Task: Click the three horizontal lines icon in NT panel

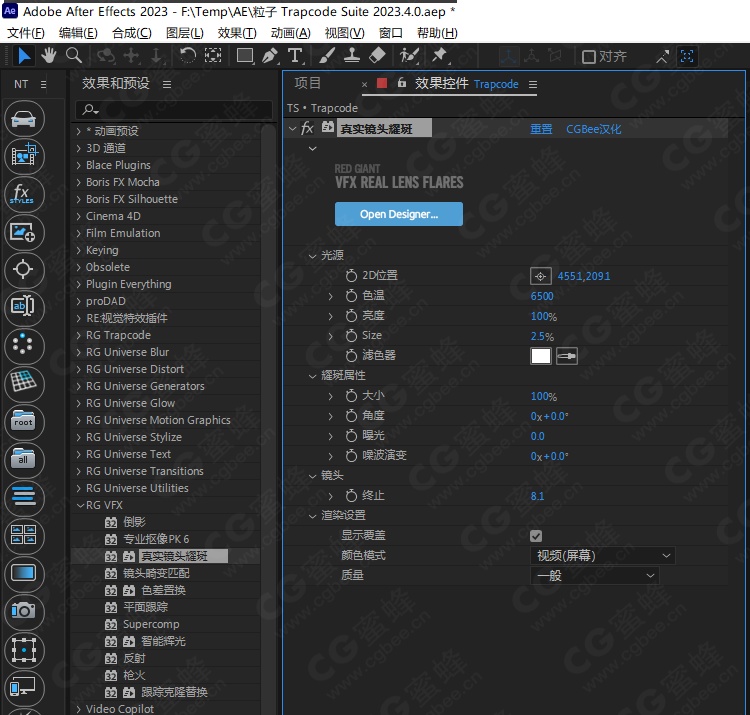Action: click(24, 497)
